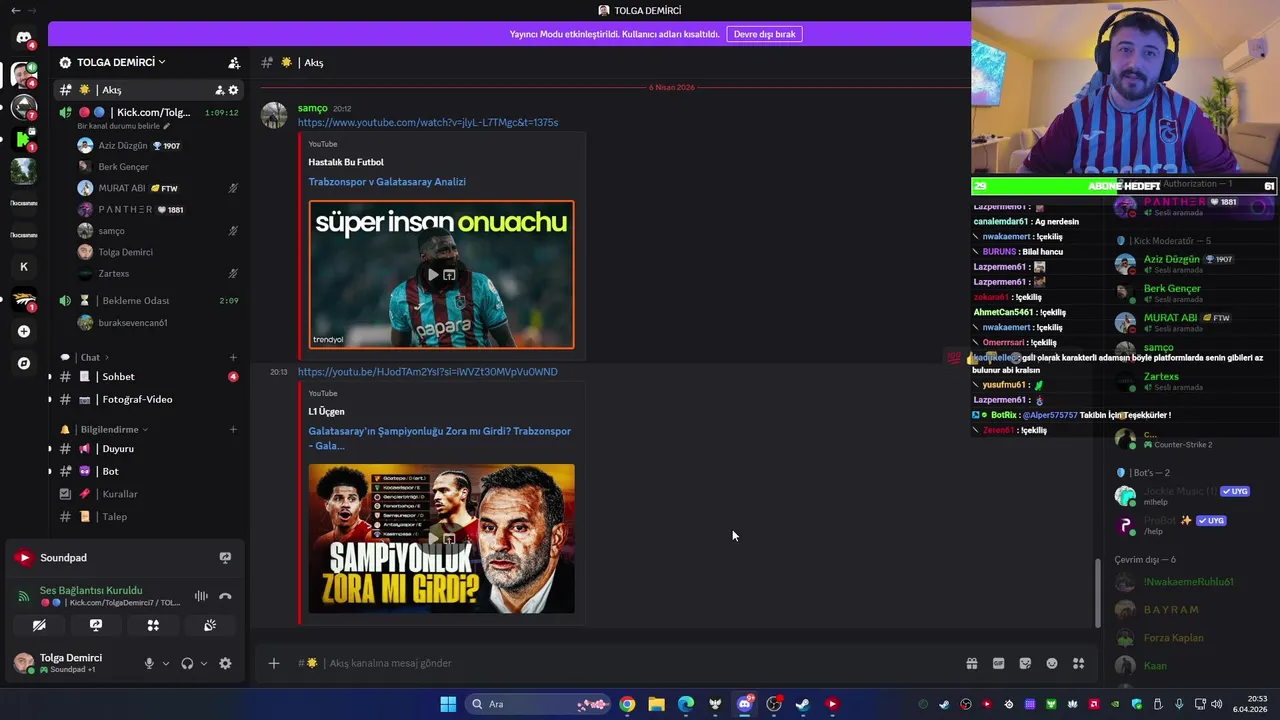Open Discord direct messages home icon
Image resolution: width=1280 pixels, height=720 pixels.
pyautogui.click(x=24, y=38)
